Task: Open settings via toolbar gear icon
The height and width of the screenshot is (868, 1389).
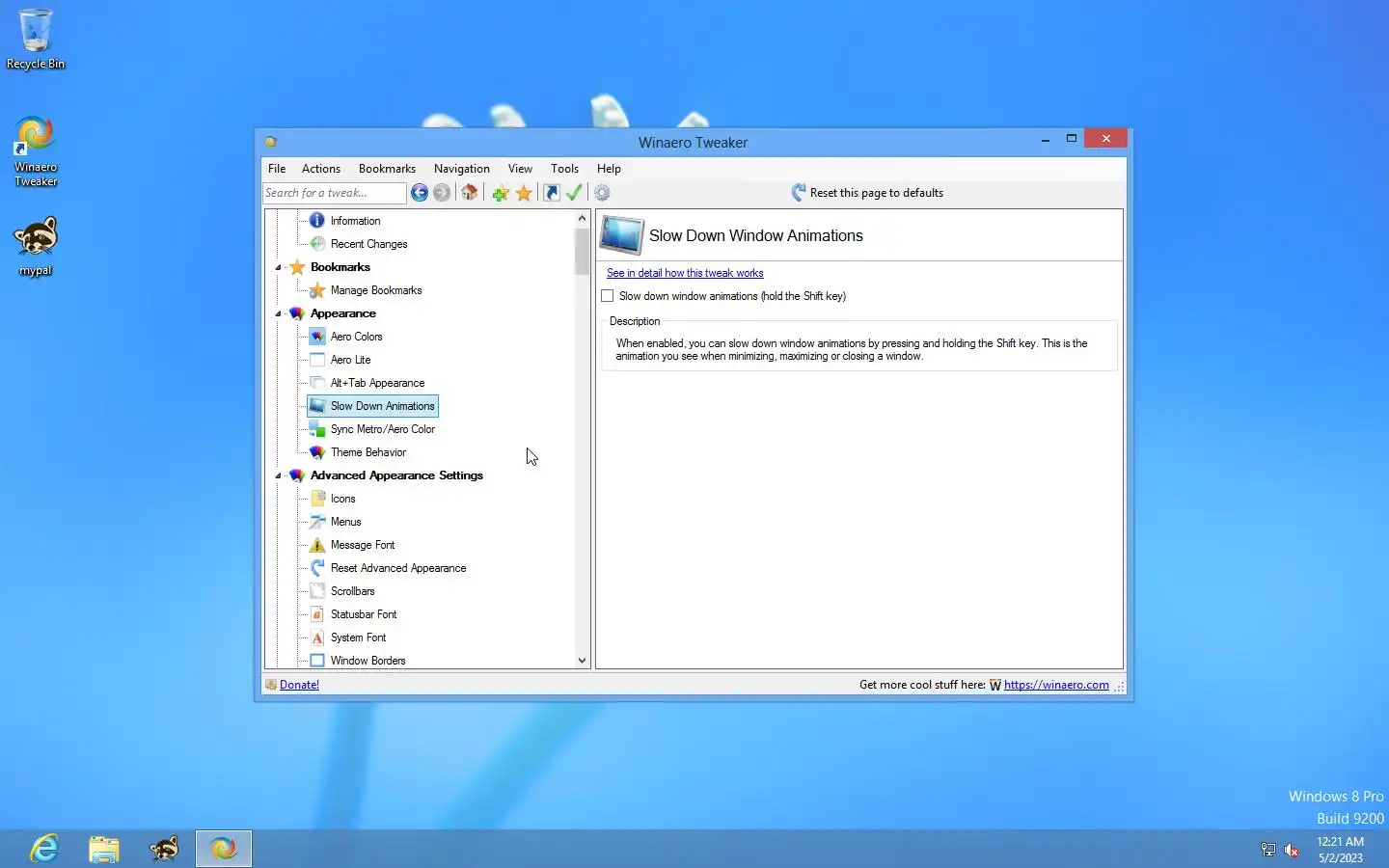Action: [x=602, y=193]
